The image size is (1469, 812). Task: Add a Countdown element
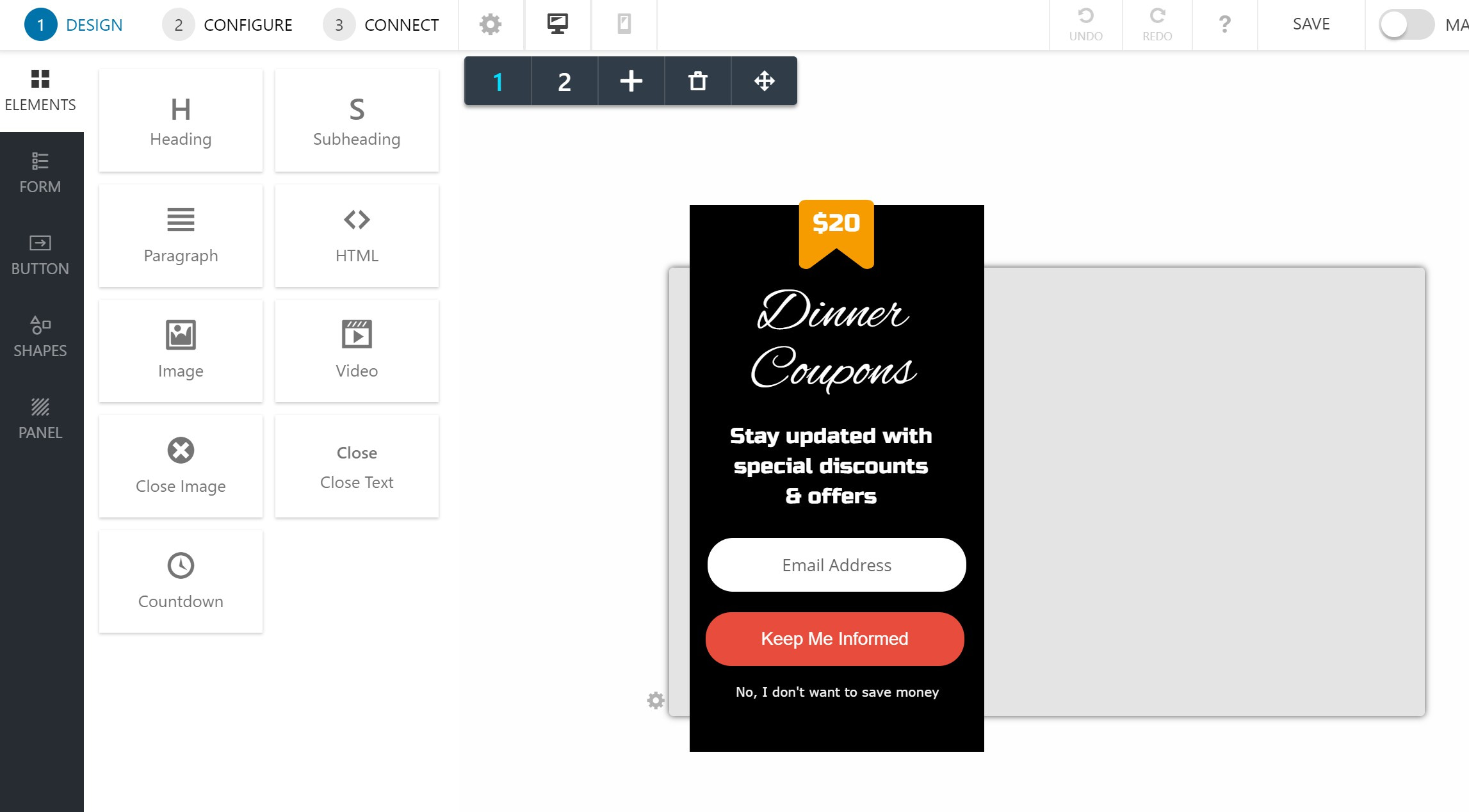point(181,581)
